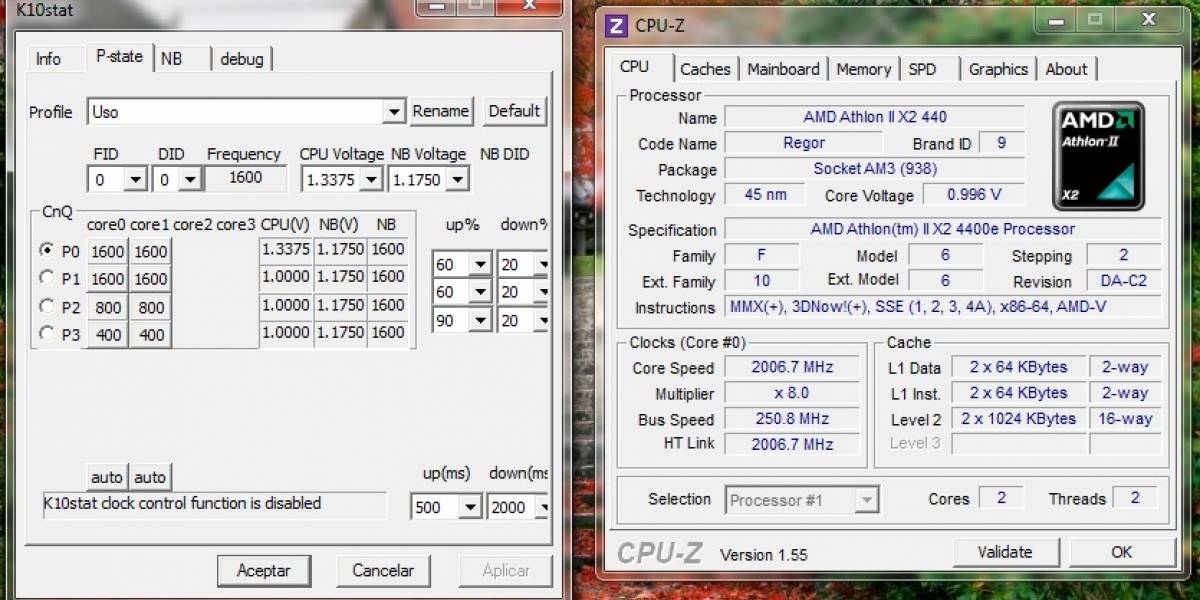The image size is (1200, 600).
Task: Switch to the Info tab in K10stat
Action: (48, 59)
